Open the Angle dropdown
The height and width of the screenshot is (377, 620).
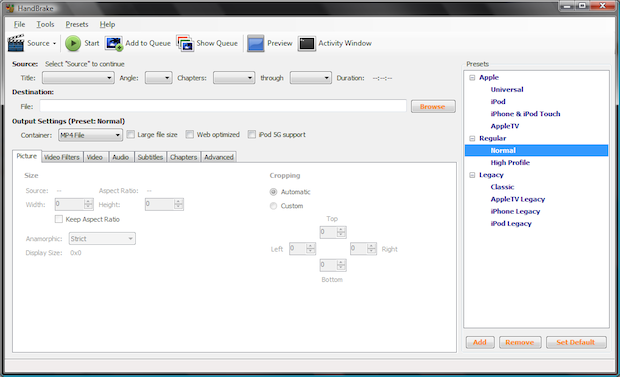[x=159, y=78]
